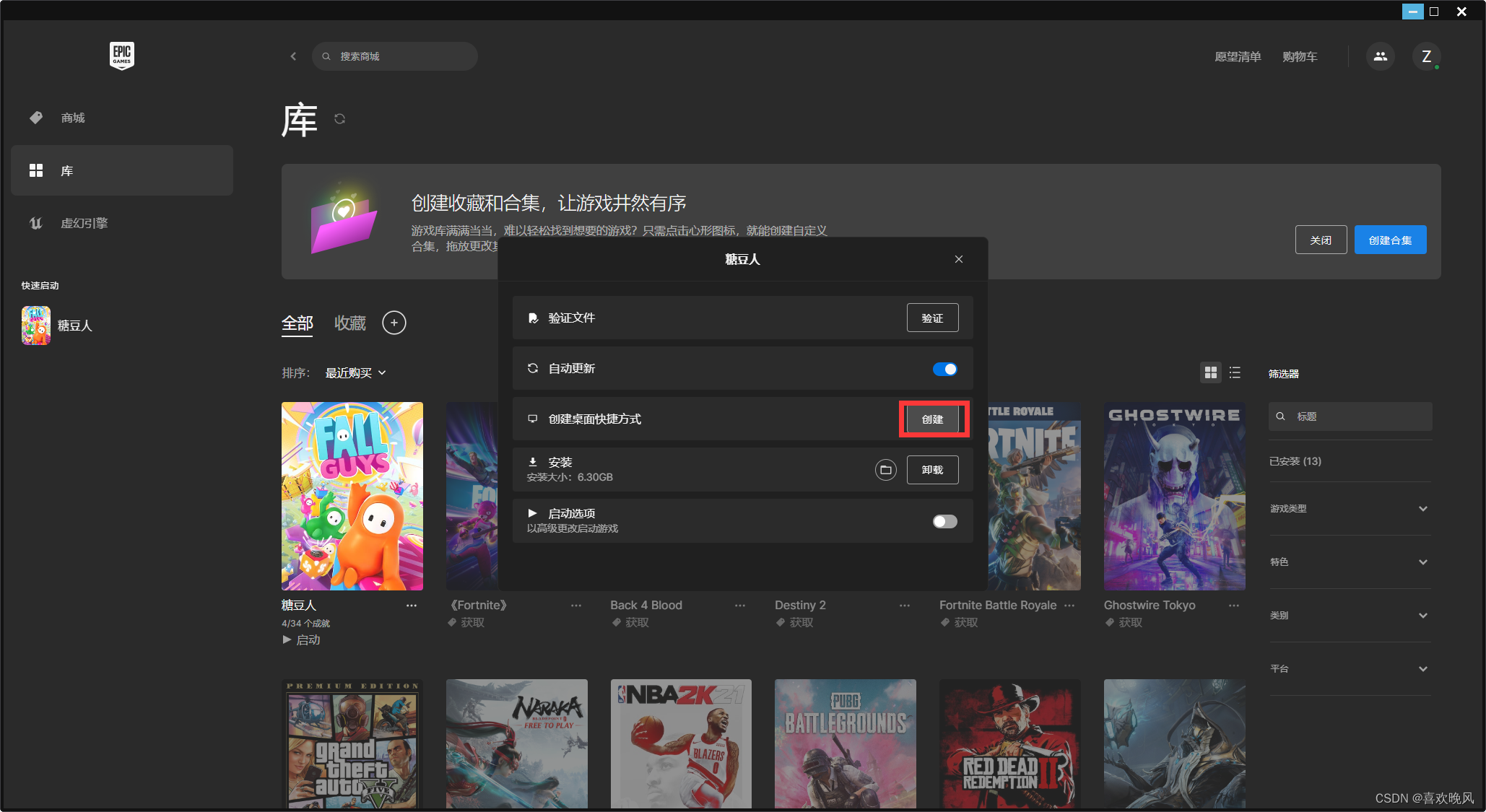Viewport: 1486px width, 812px height.
Task: Expand 平台 filter section
Action: (1350, 669)
